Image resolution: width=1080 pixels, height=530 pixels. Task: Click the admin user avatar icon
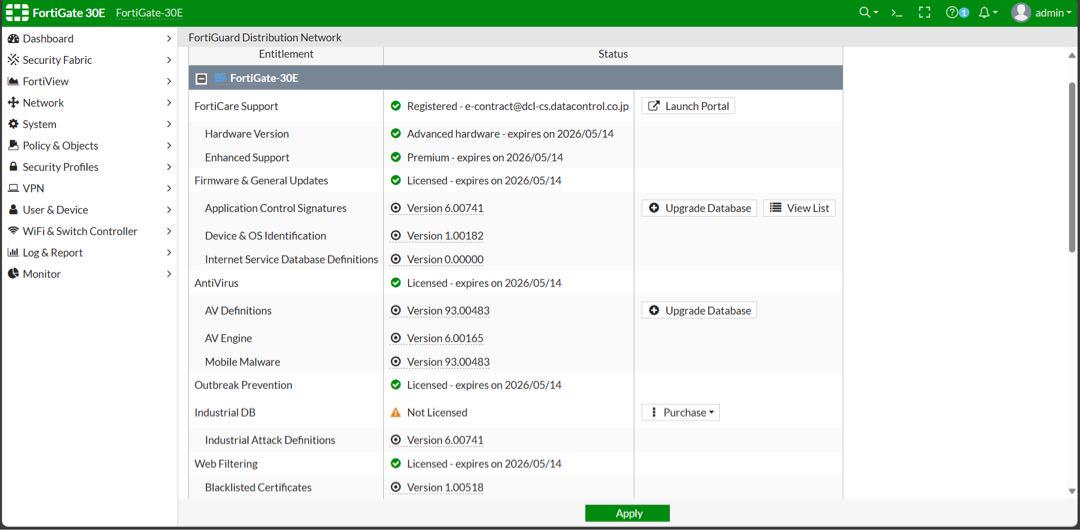(1021, 12)
